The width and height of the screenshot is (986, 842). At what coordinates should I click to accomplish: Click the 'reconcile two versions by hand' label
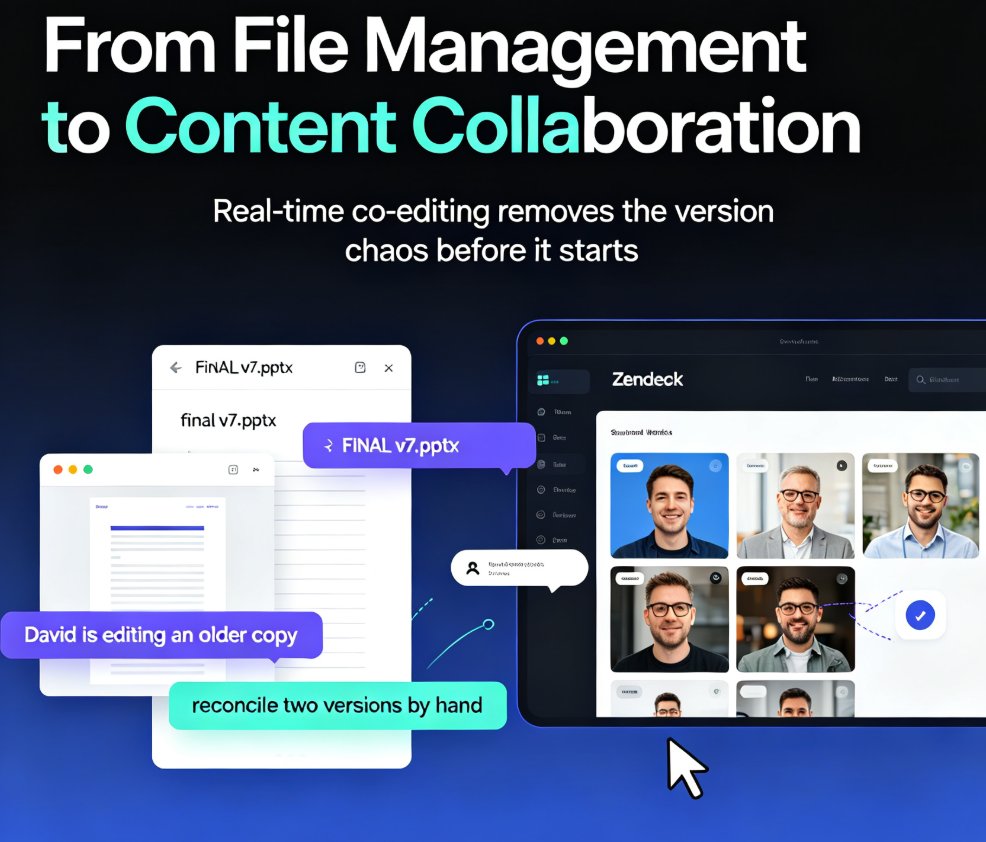pos(337,706)
